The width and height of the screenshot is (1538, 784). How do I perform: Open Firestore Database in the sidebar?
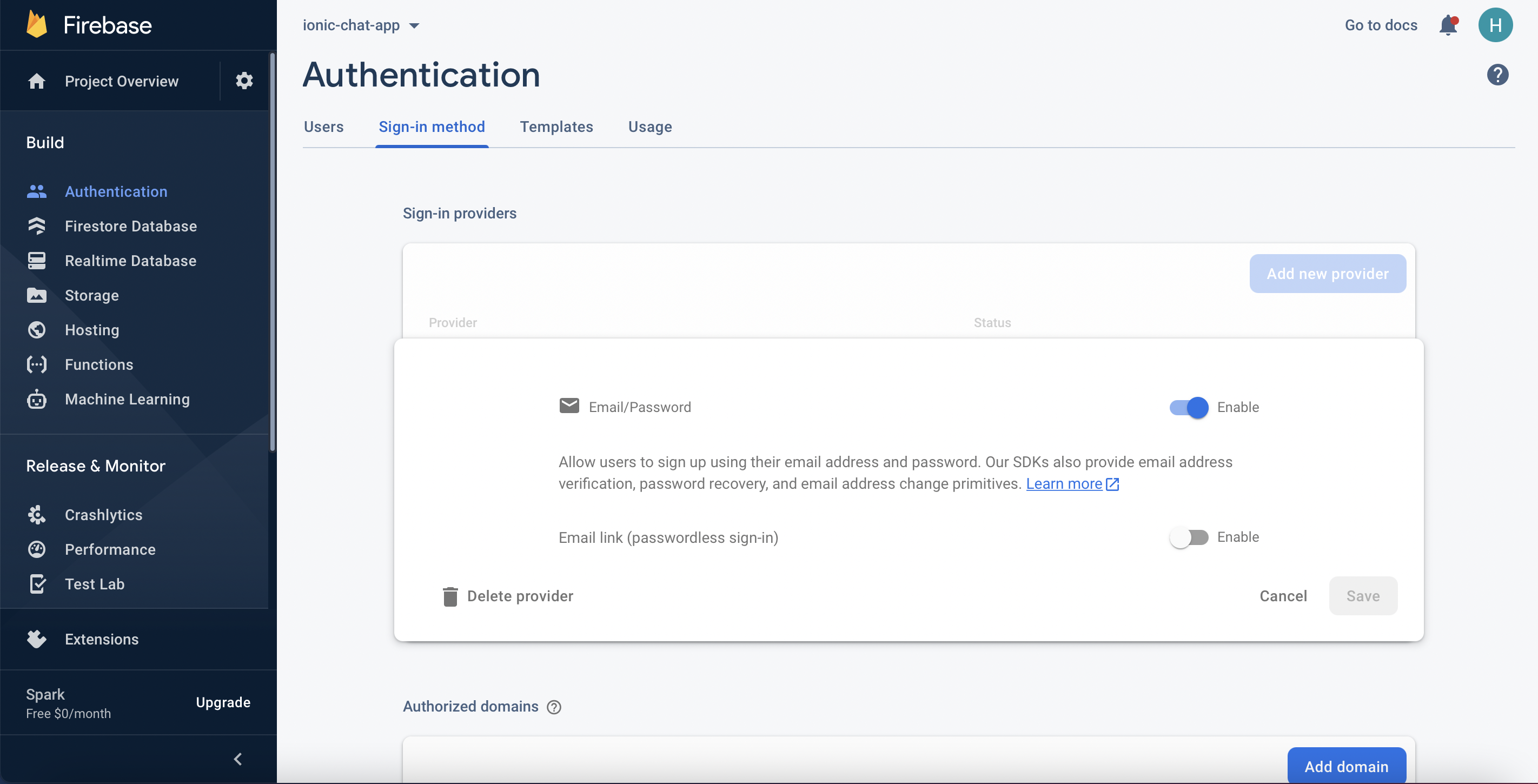(131, 227)
